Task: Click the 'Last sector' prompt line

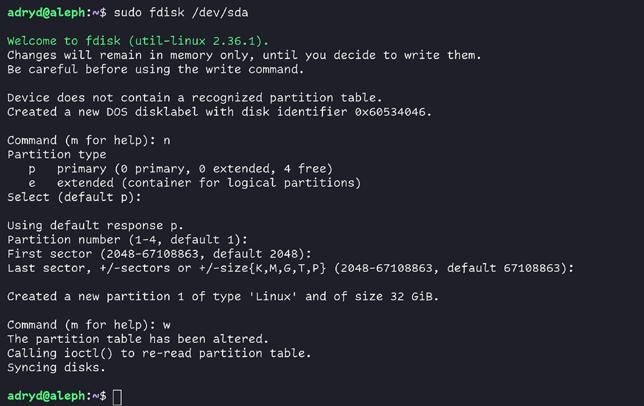Action: point(290,268)
